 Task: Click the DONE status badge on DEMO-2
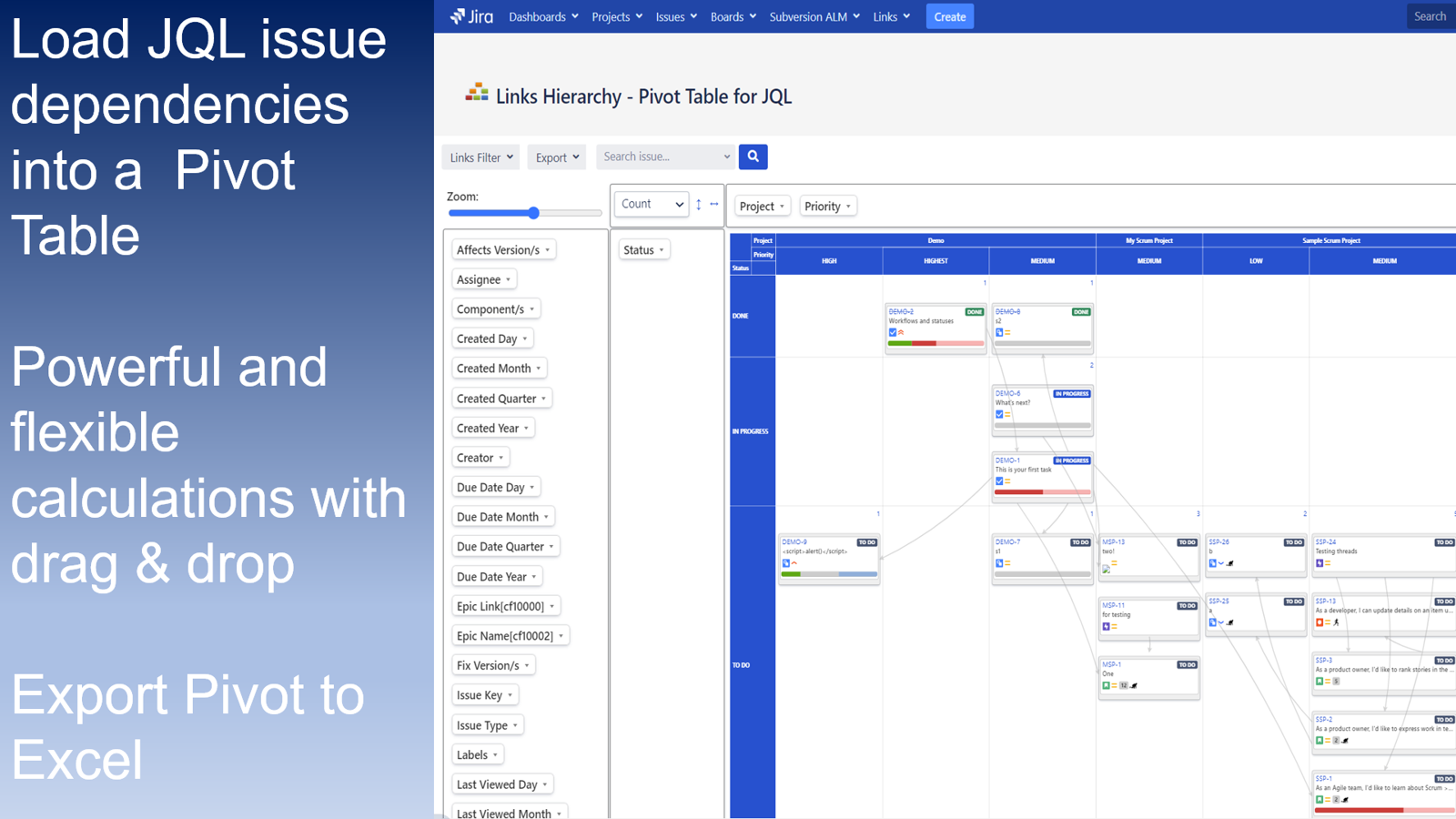point(975,312)
